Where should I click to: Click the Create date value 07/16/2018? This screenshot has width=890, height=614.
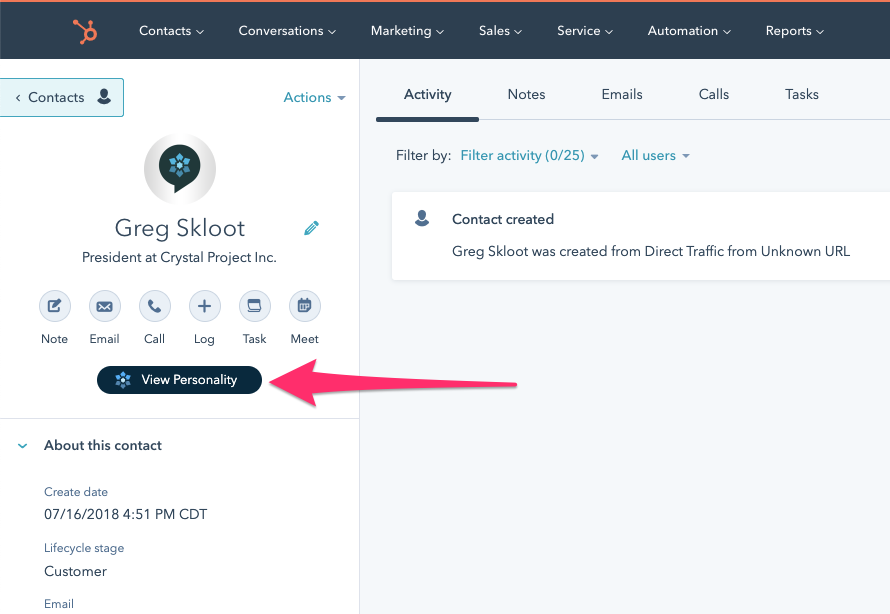(125, 514)
